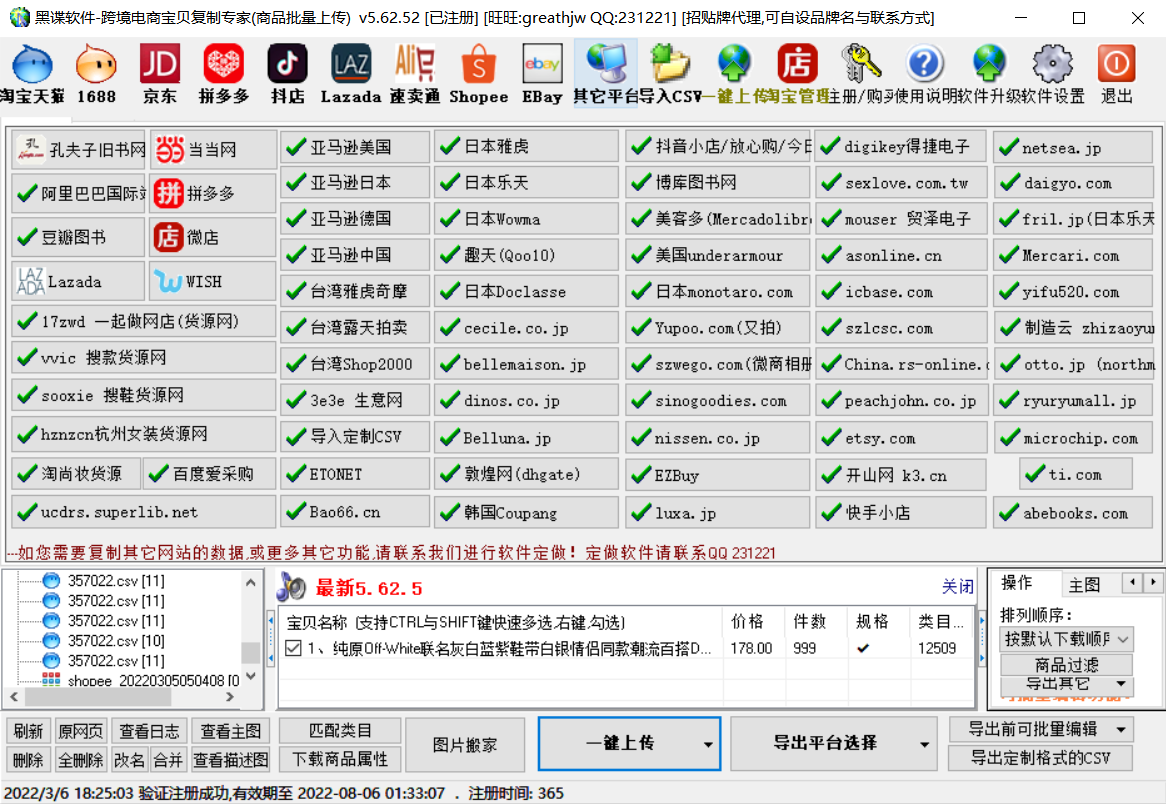This screenshot has height=804, width=1166.
Task: Expand the 导出其它 dropdown
Action: coord(1066,684)
